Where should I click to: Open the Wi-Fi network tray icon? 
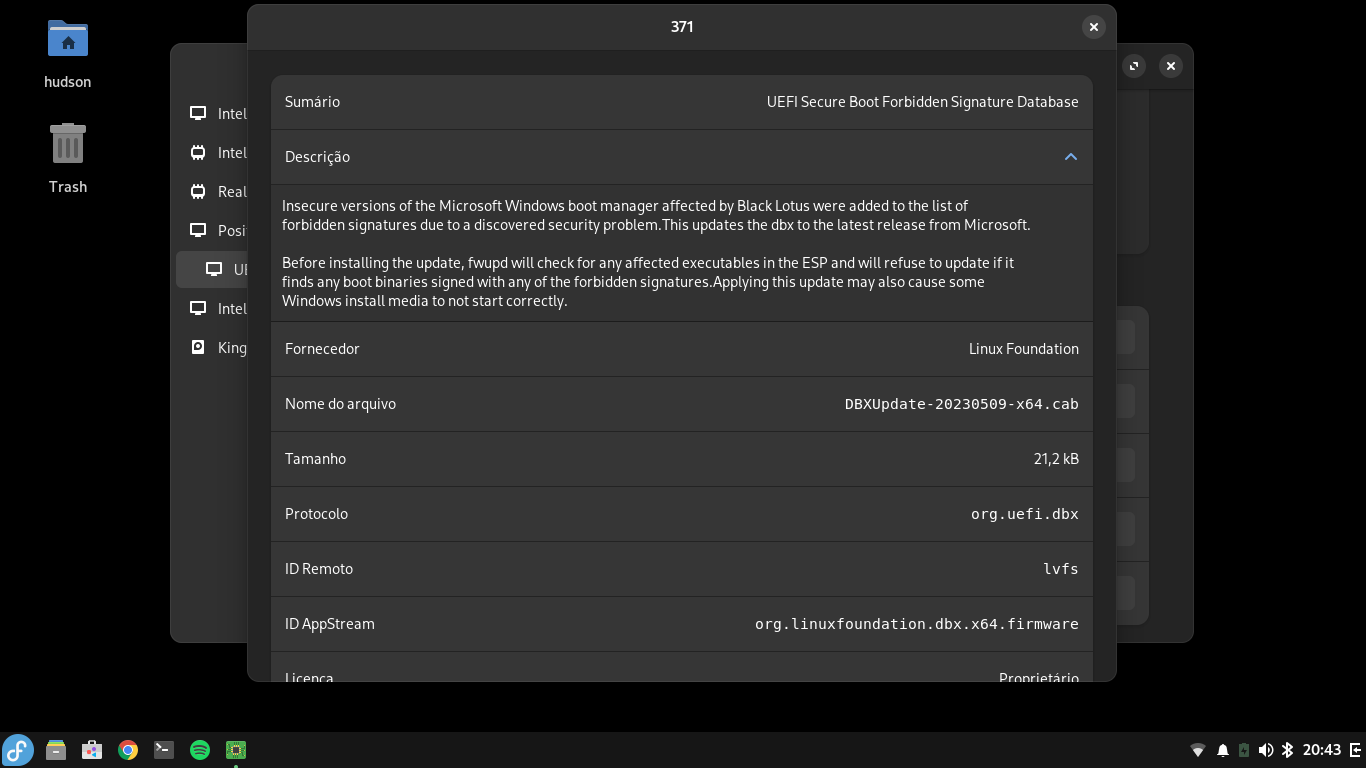click(1198, 750)
